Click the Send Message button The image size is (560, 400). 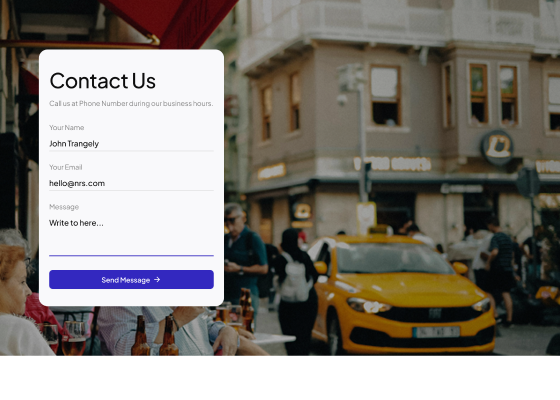131,280
